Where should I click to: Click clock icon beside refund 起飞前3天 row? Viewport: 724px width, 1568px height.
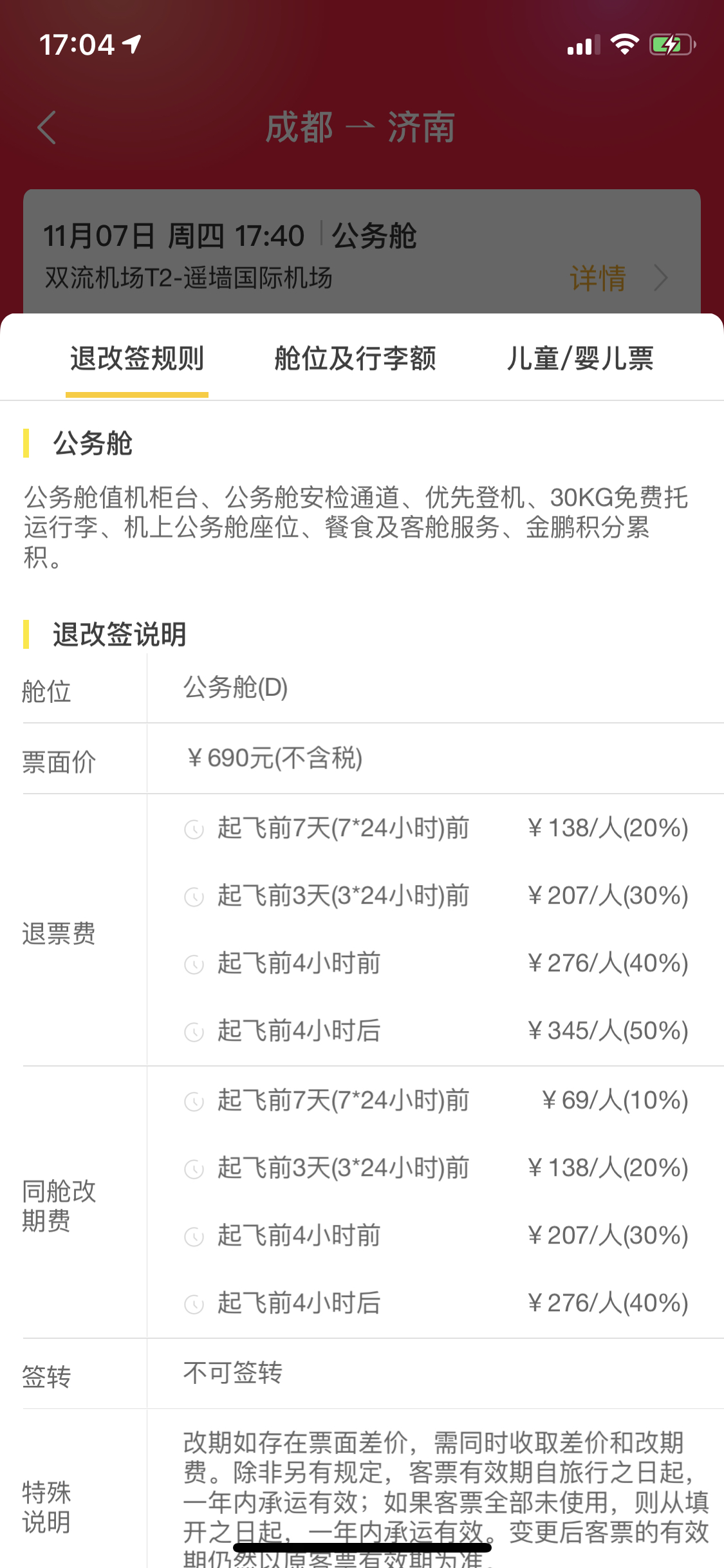pyautogui.click(x=194, y=897)
